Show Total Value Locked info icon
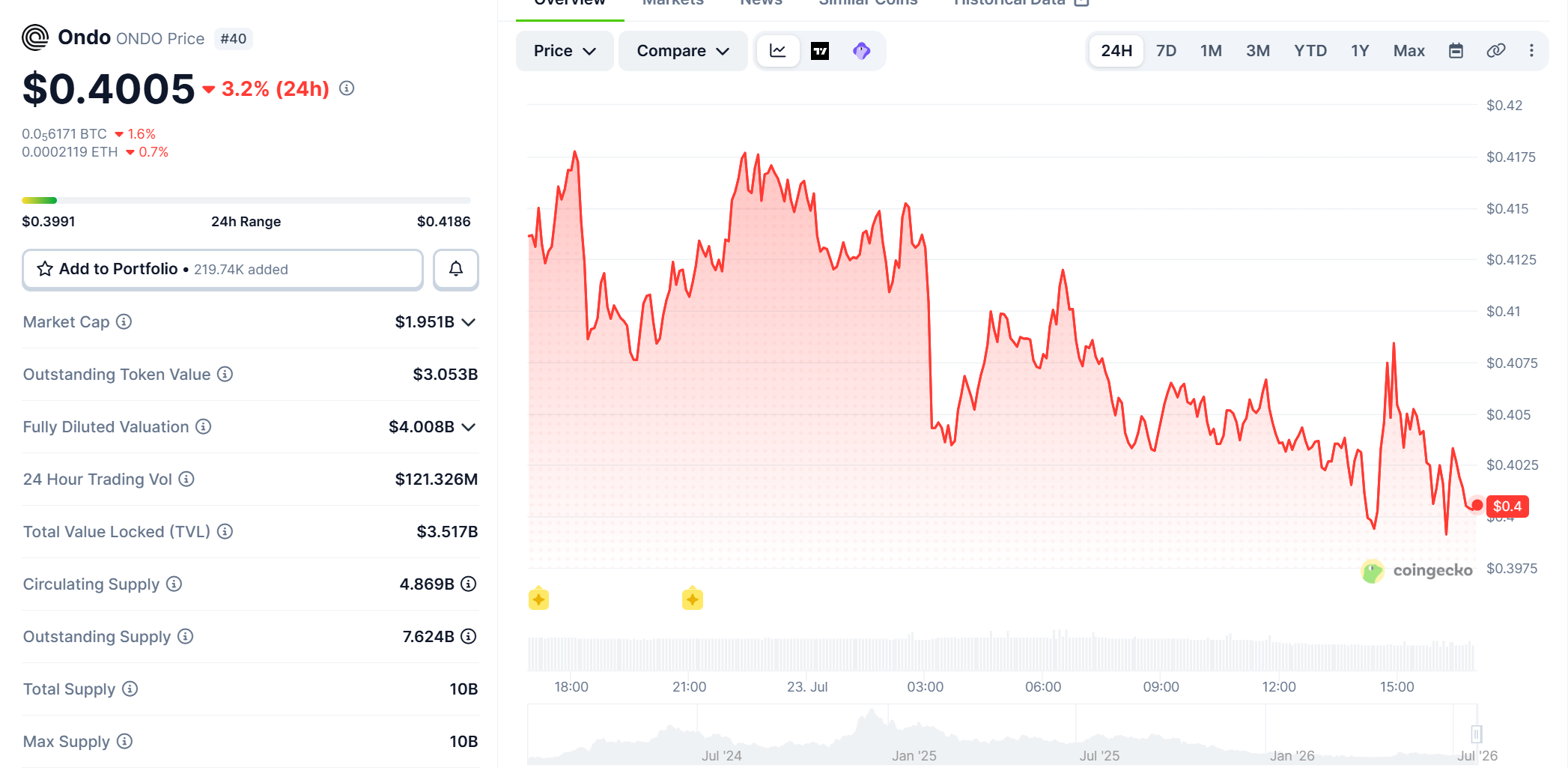The image size is (1568, 768). pyautogui.click(x=225, y=531)
